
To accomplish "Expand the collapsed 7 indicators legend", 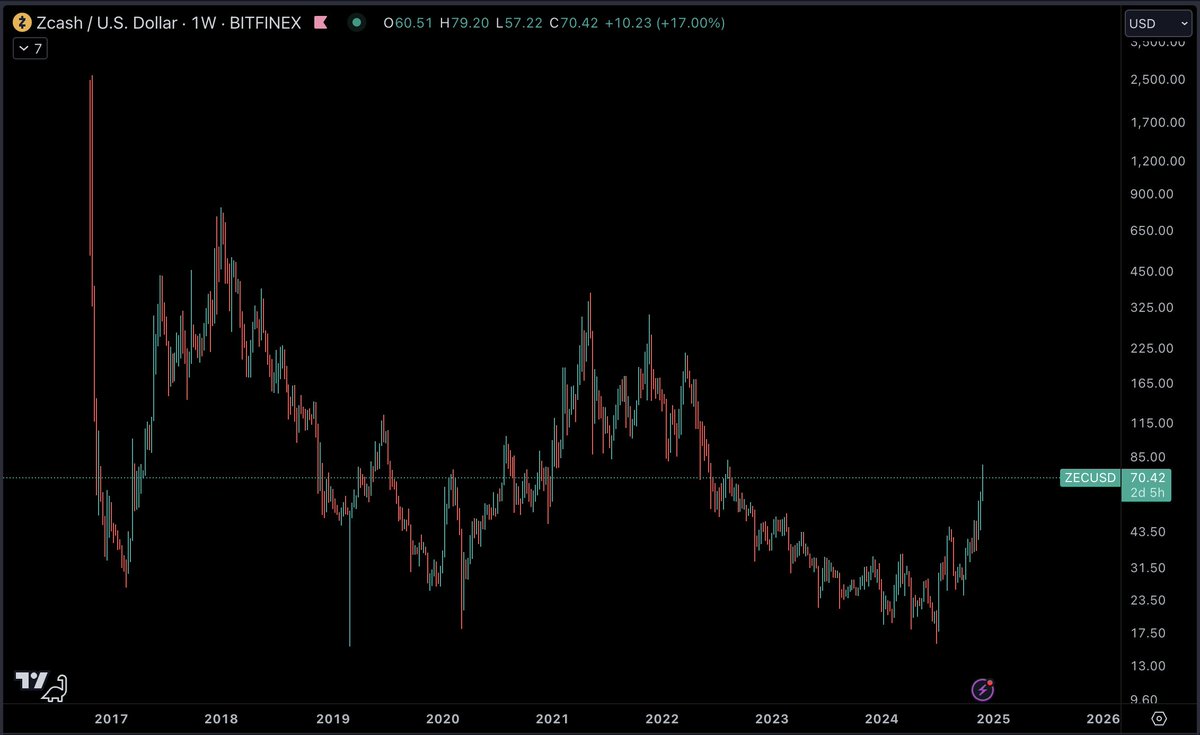I will point(28,47).
